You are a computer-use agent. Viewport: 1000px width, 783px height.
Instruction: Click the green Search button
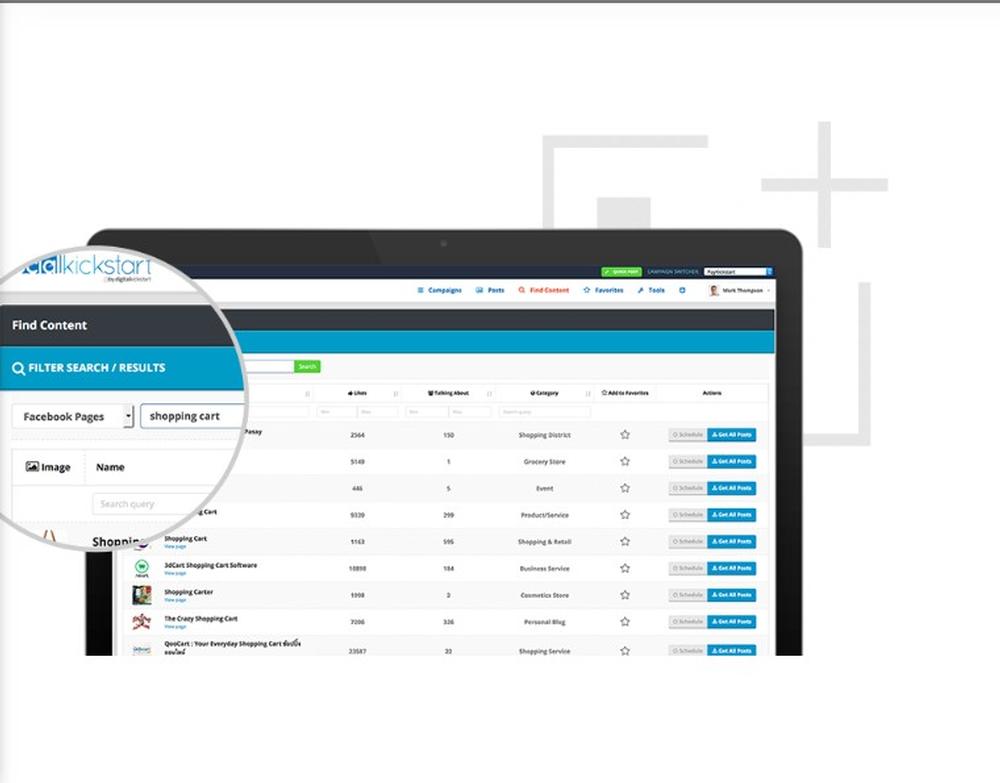pos(307,367)
